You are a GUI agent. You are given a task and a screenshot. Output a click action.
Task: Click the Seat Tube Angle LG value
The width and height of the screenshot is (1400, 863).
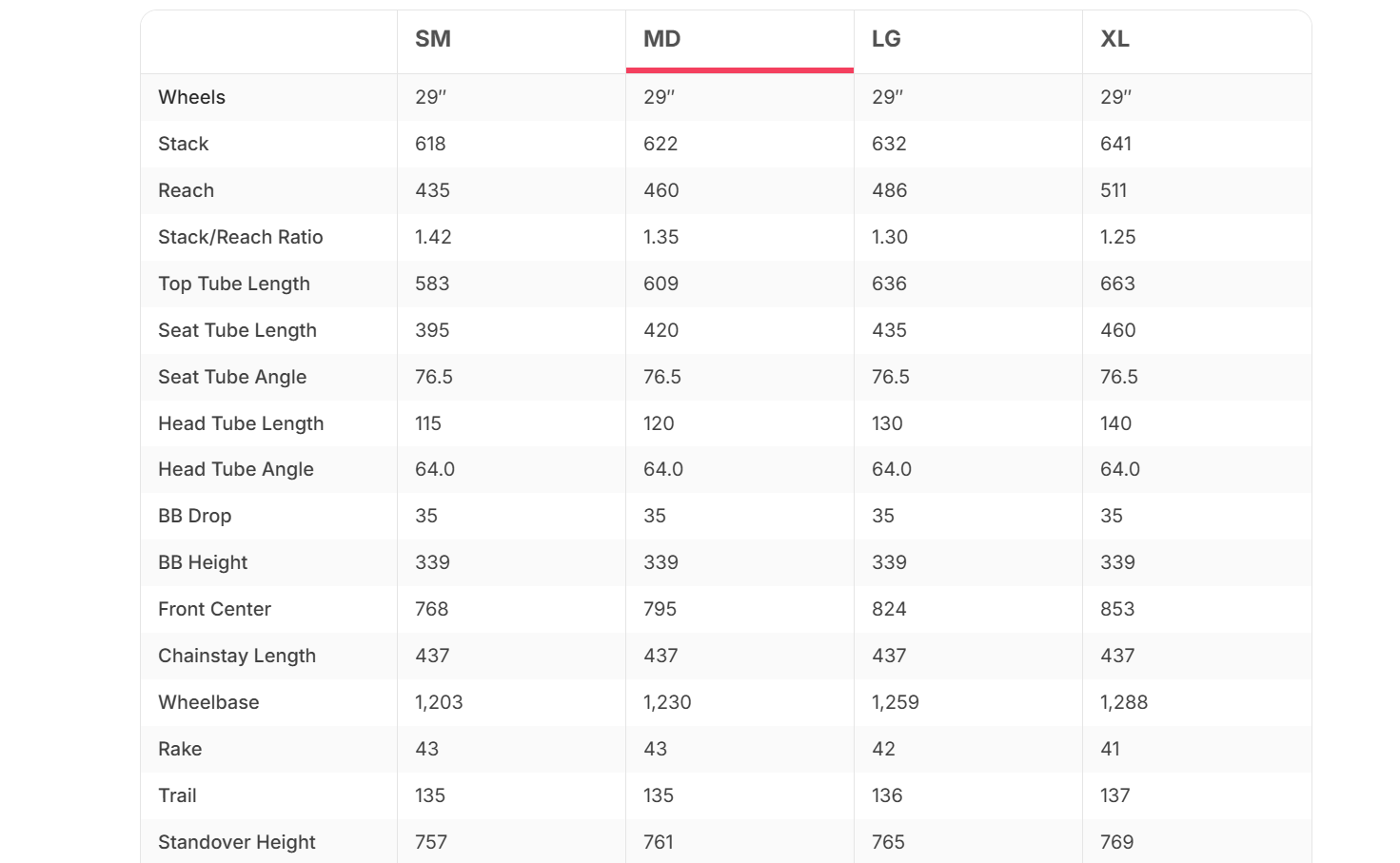[891, 377]
